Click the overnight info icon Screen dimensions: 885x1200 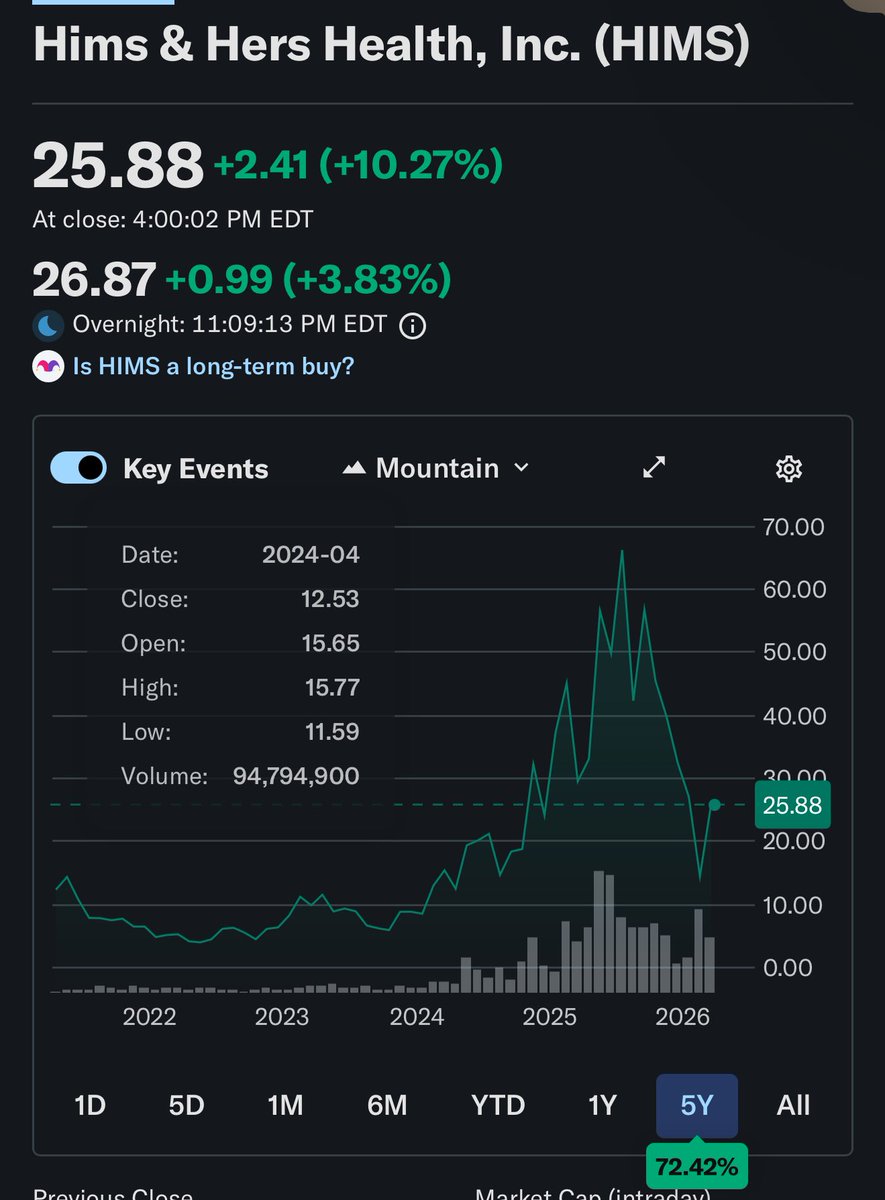click(x=412, y=326)
